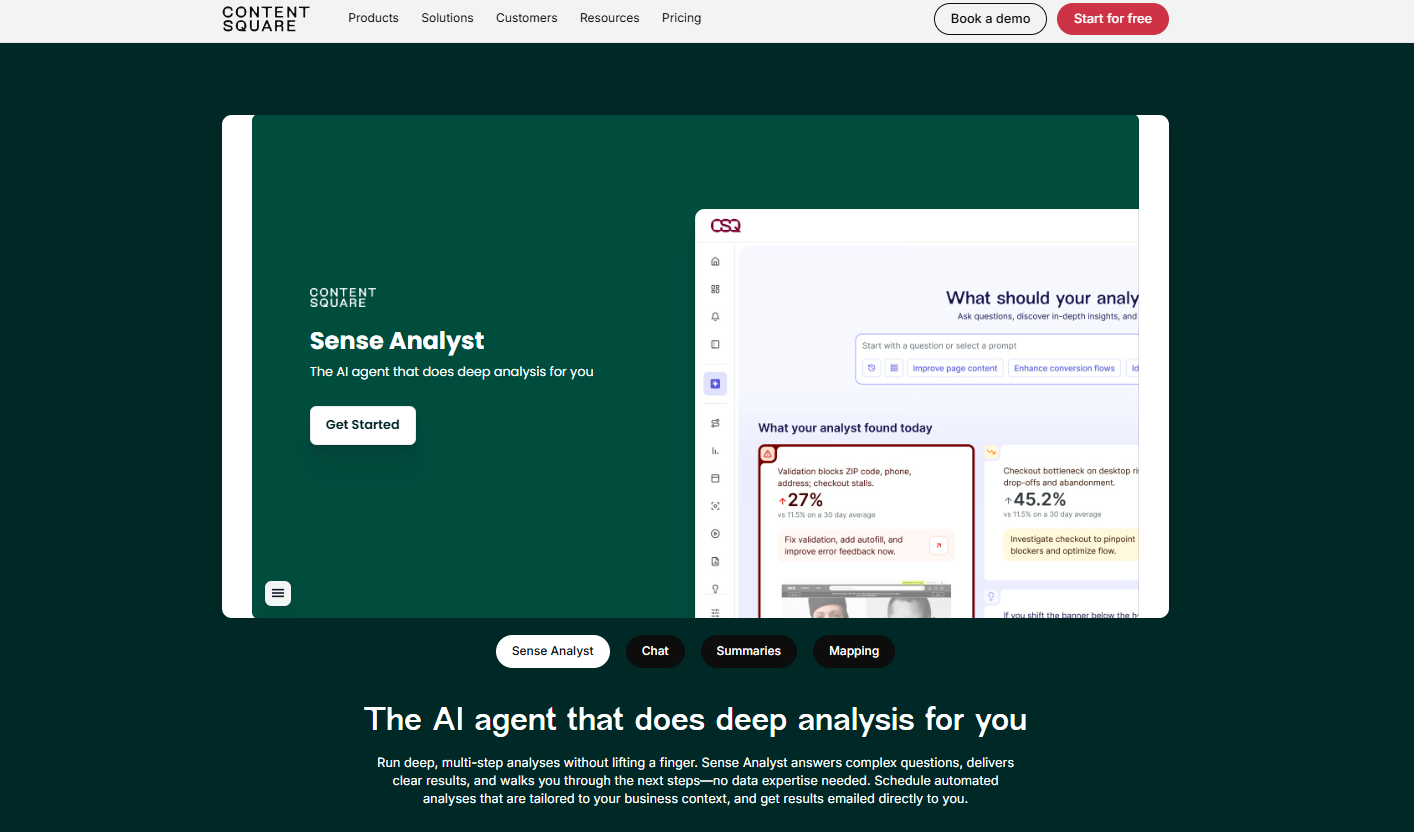Click the Start with a question input field
The height and width of the screenshot is (832, 1414).
pyautogui.click(x=997, y=346)
